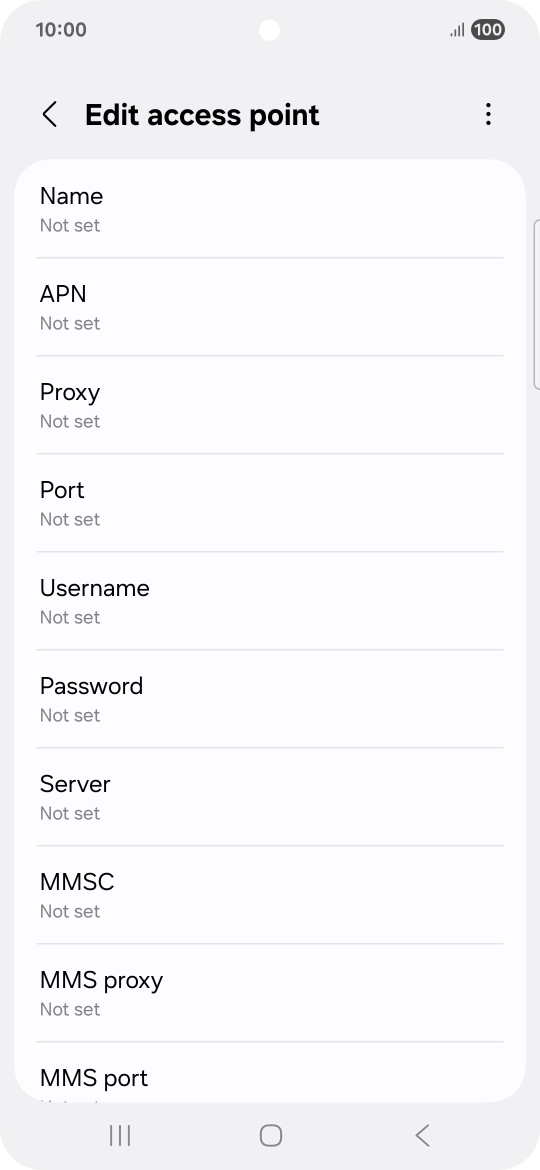Tap the Edit access point title

[202, 115]
